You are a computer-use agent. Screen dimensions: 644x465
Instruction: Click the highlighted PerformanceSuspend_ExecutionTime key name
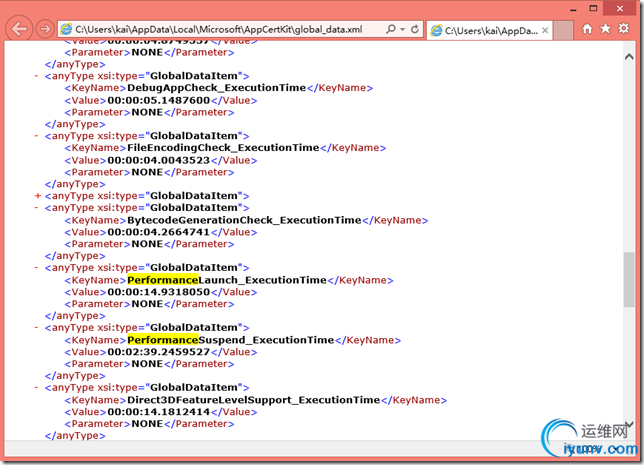[x=230, y=341]
